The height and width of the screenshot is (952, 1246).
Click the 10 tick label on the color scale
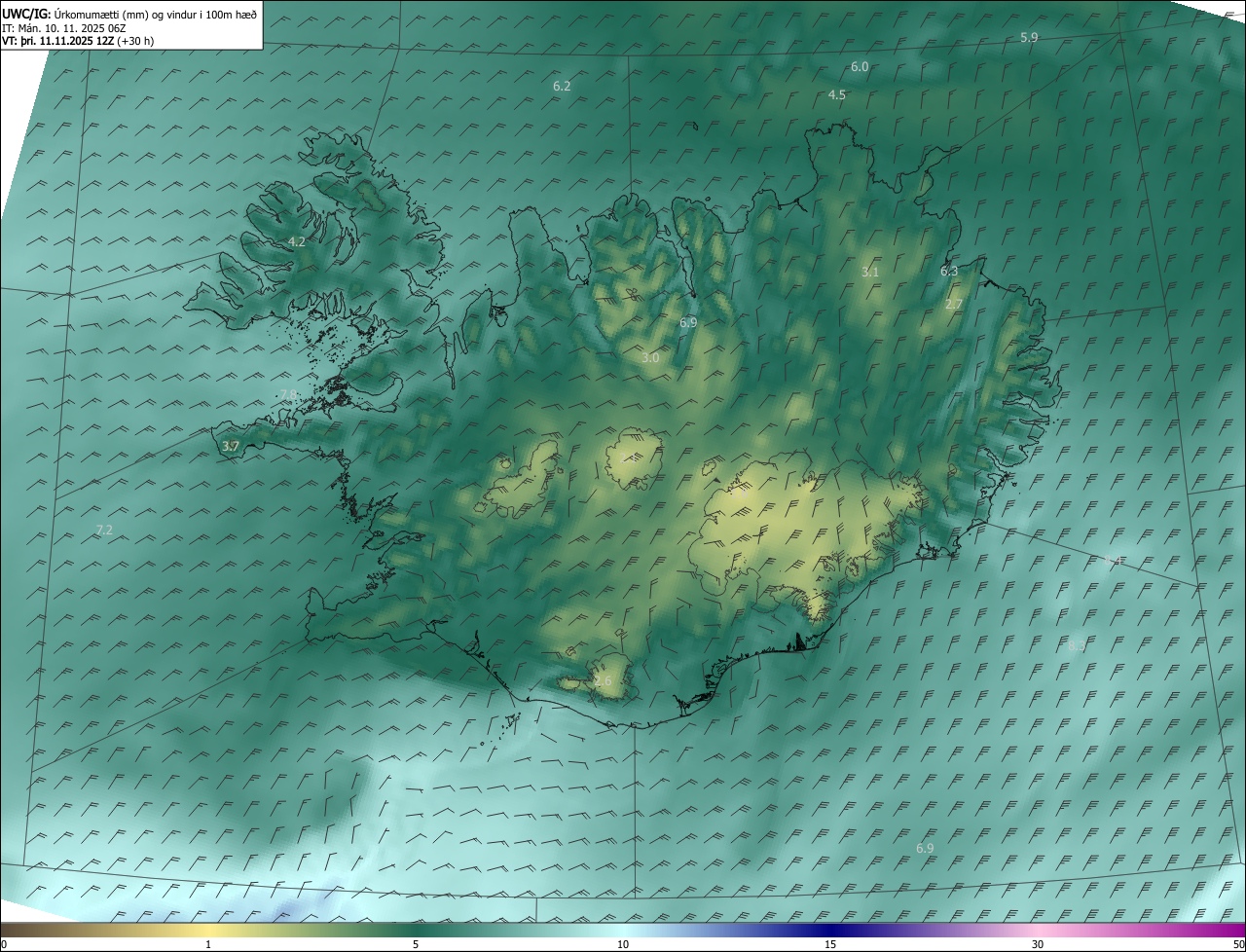(623, 944)
